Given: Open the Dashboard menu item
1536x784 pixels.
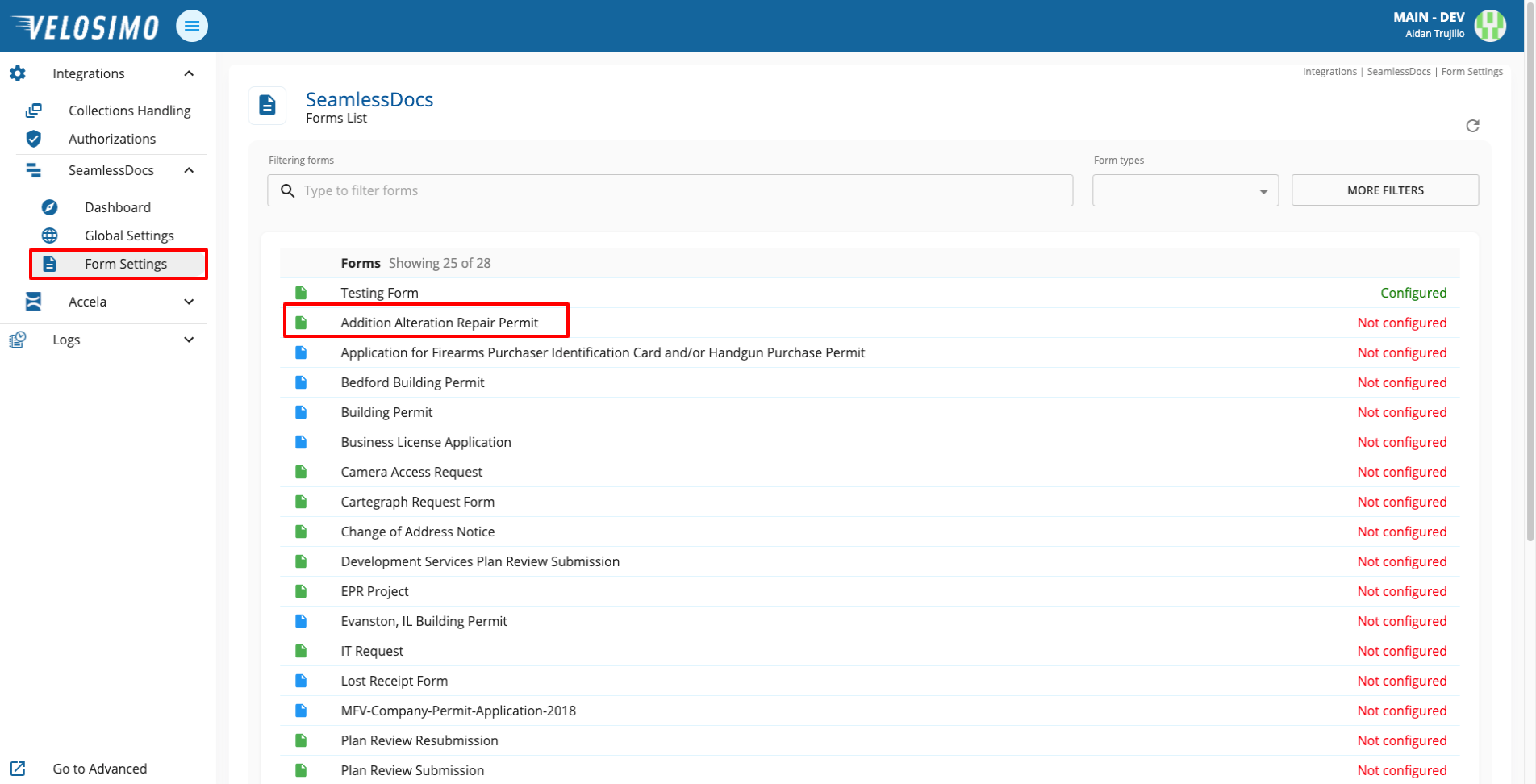Looking at the screenshot, I should point(118,207).
